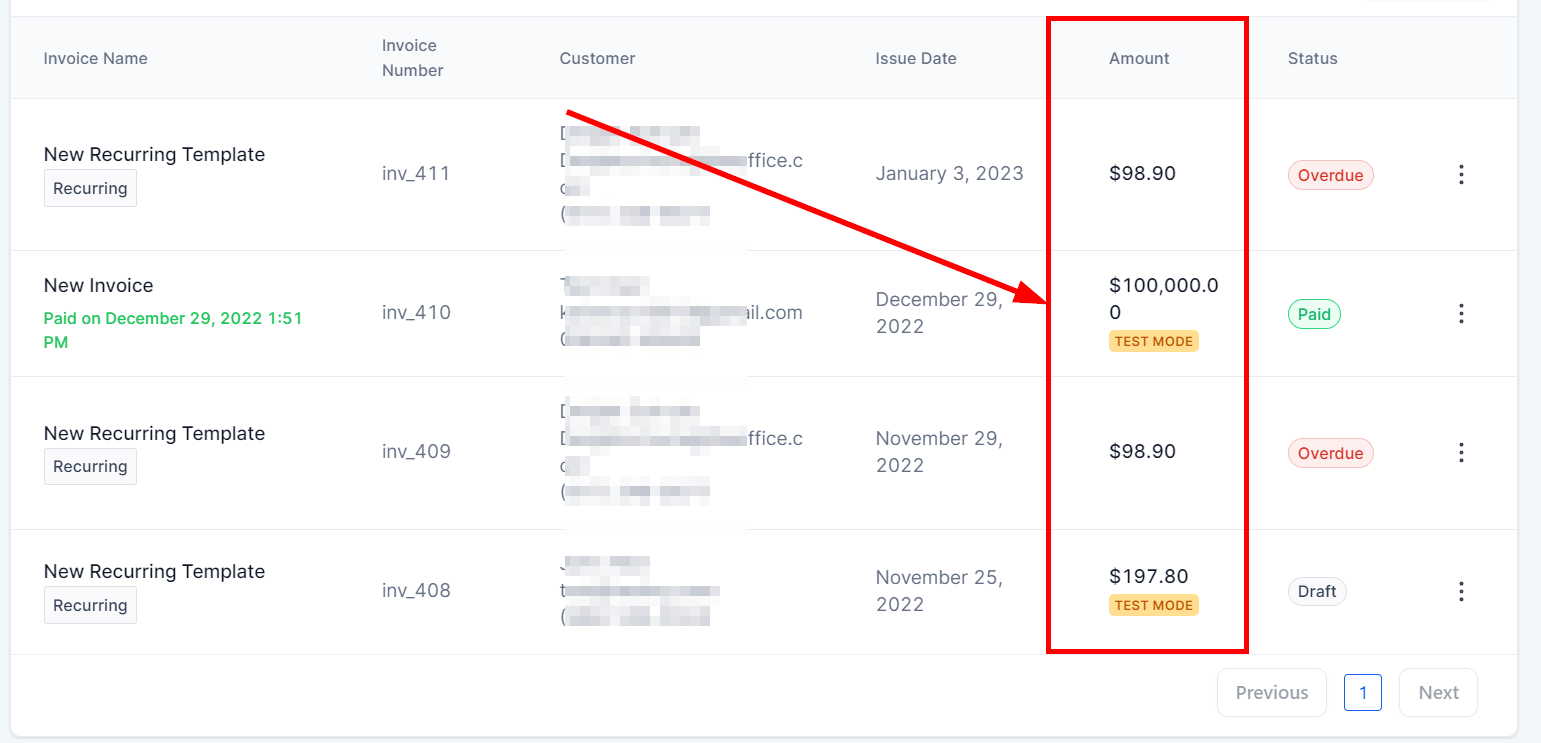Screen dimensions: 1541x743
Task: Open three-dot menu for invoice inv_408
Action: tap(1461, 591)
